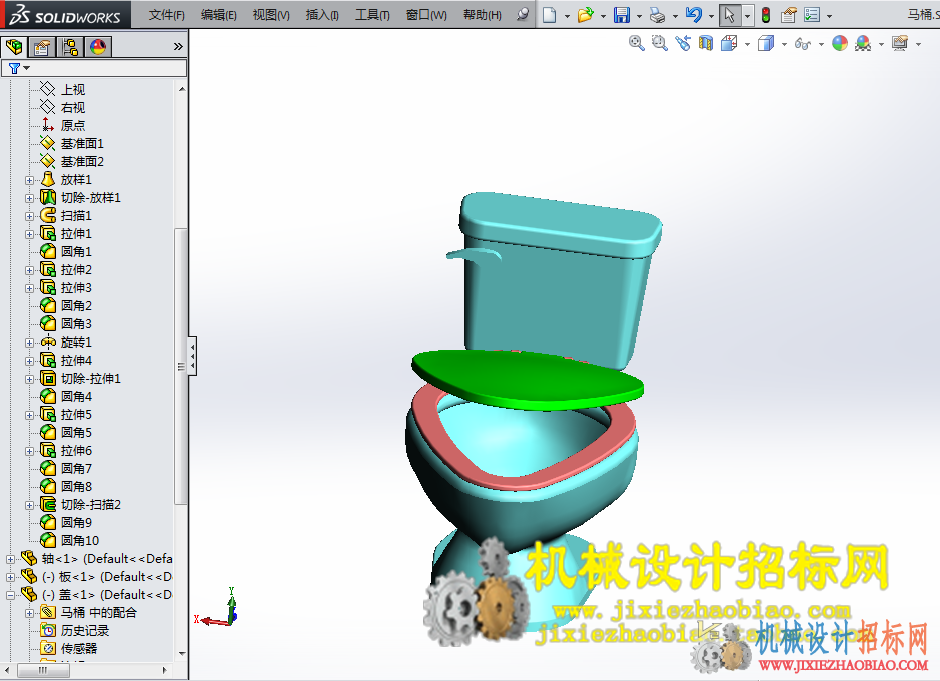The image size is (940, 681).
Task: Open Edit Appearance color ball
Action: tap(840, 43)
